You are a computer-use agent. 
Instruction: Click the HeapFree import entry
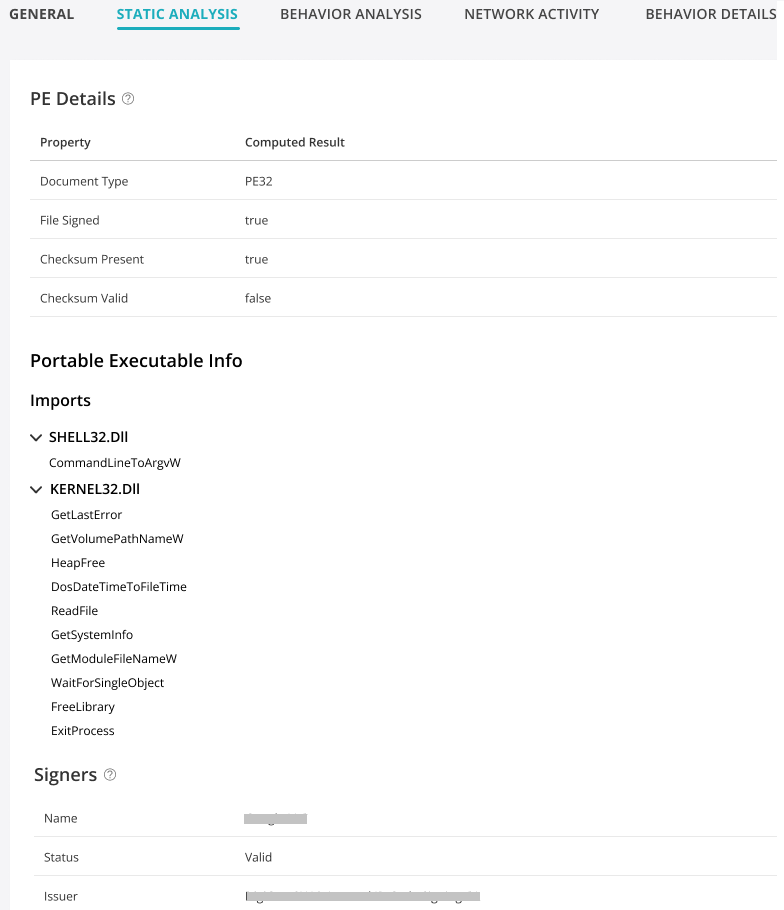coord(78,563)
